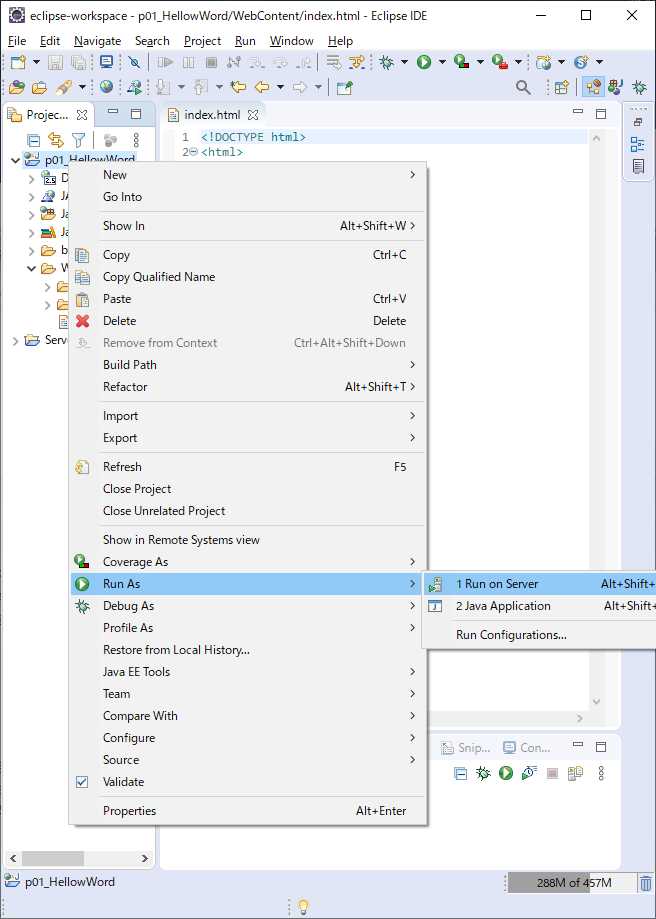Click the Forward navigation arrow icon
The width and height of the screenshot is (656, 919).
[x=300, y=87]
